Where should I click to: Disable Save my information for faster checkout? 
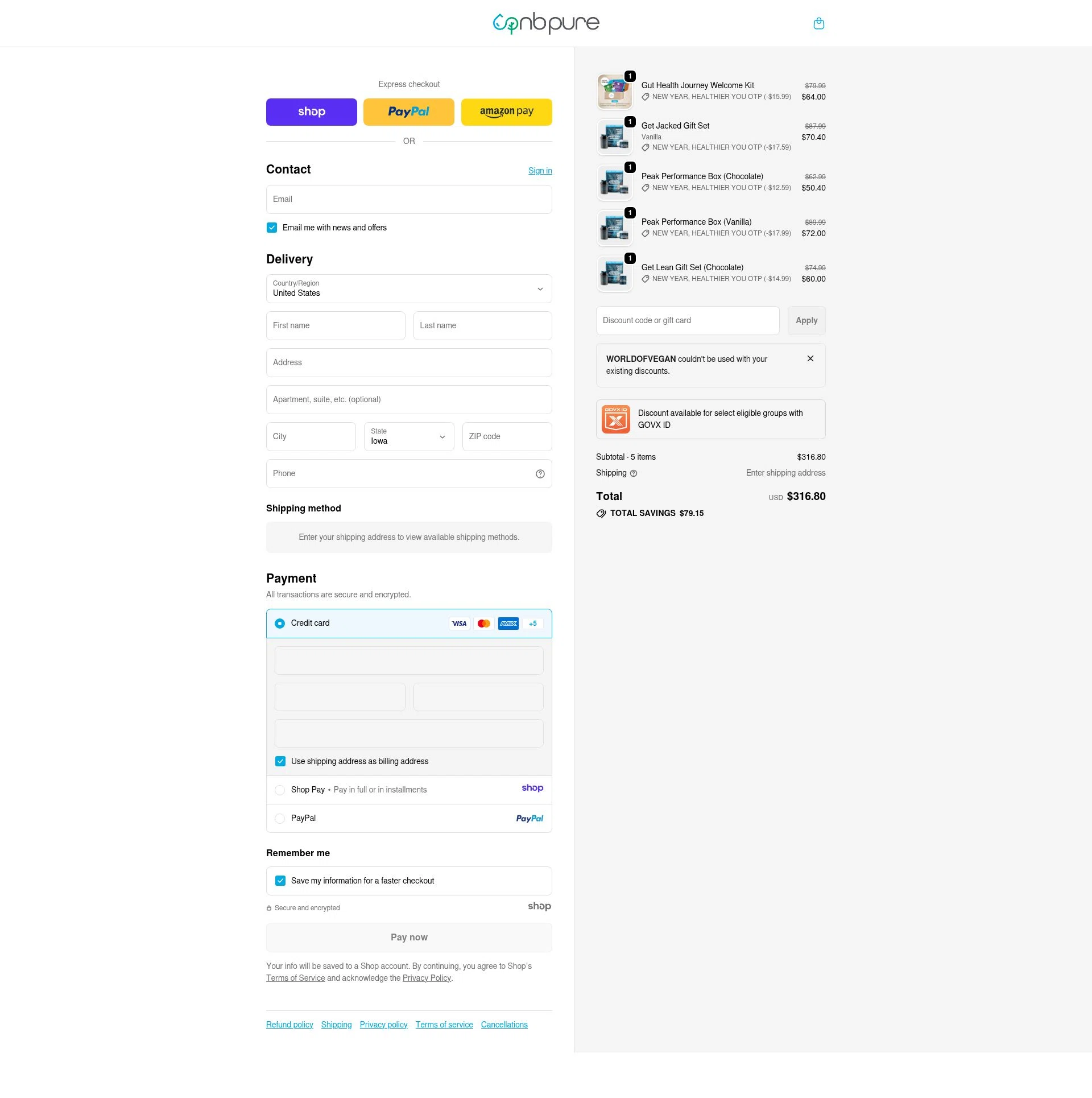point(280,880)
